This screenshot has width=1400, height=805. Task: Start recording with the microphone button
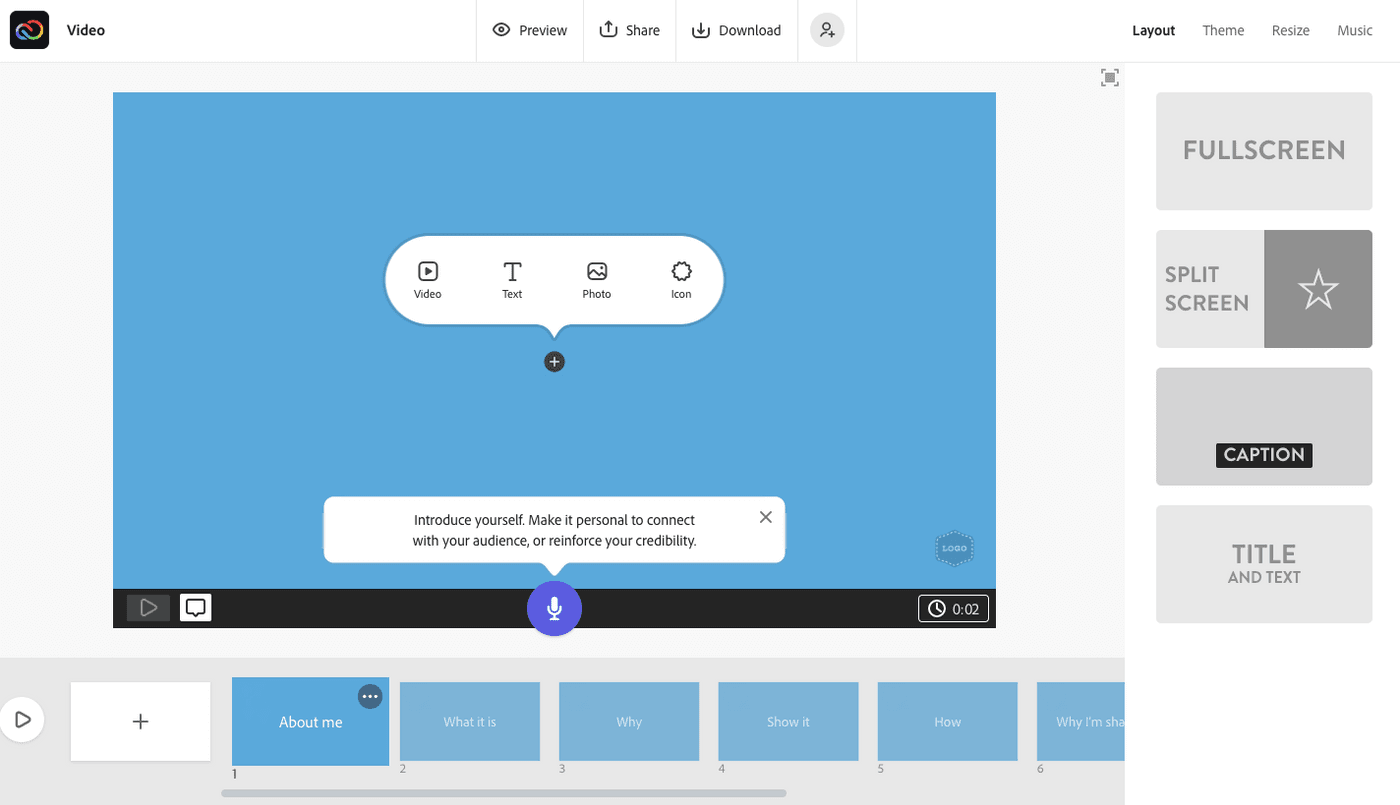point(554,608)
